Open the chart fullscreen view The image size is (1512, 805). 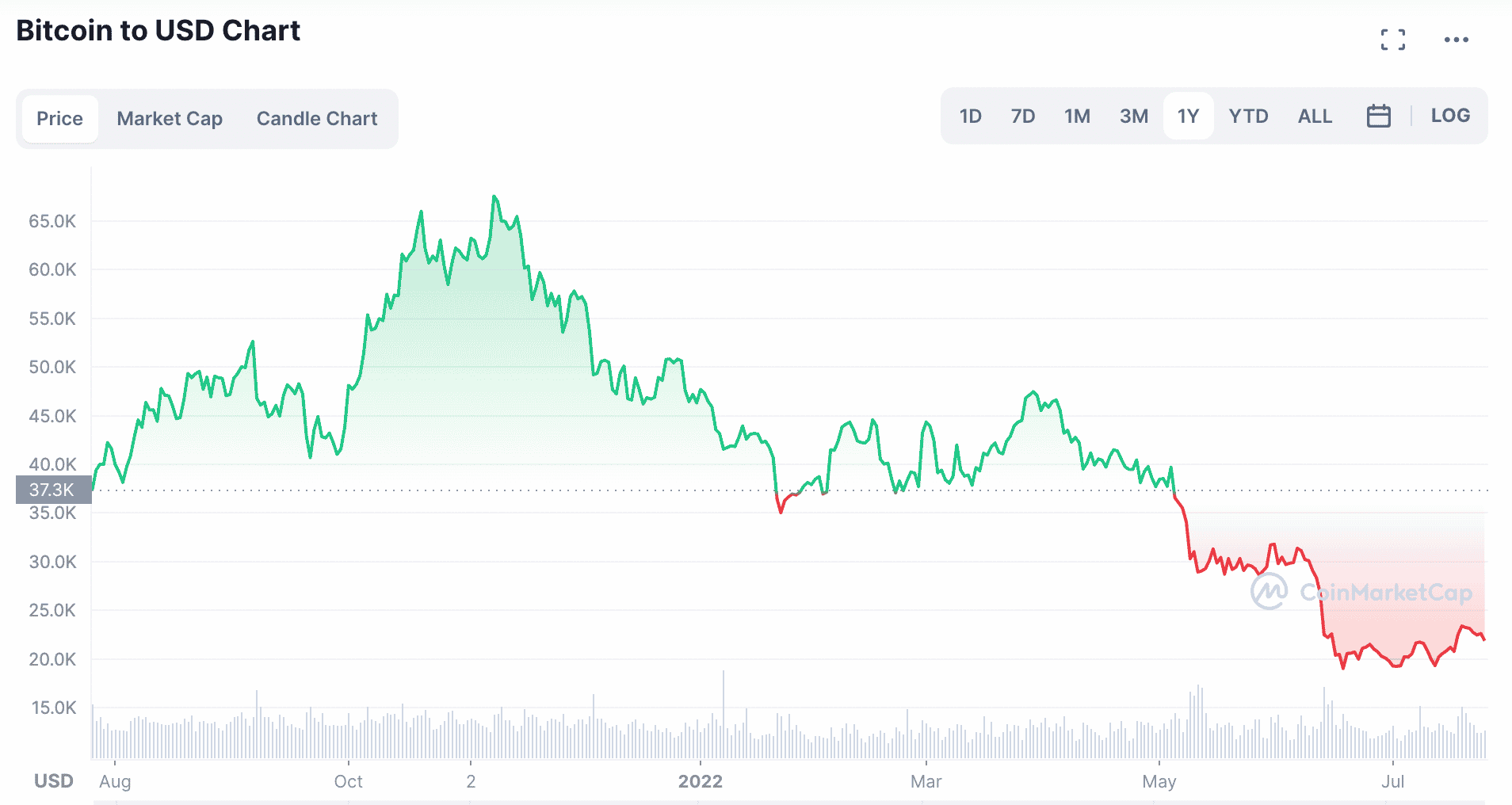point(1394,39)
